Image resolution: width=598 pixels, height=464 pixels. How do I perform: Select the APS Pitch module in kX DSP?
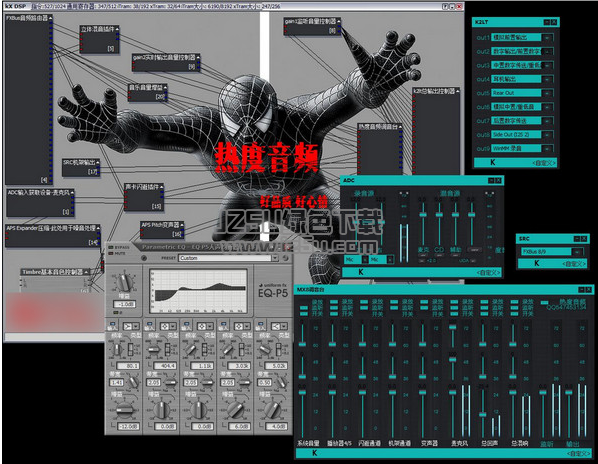162,230
